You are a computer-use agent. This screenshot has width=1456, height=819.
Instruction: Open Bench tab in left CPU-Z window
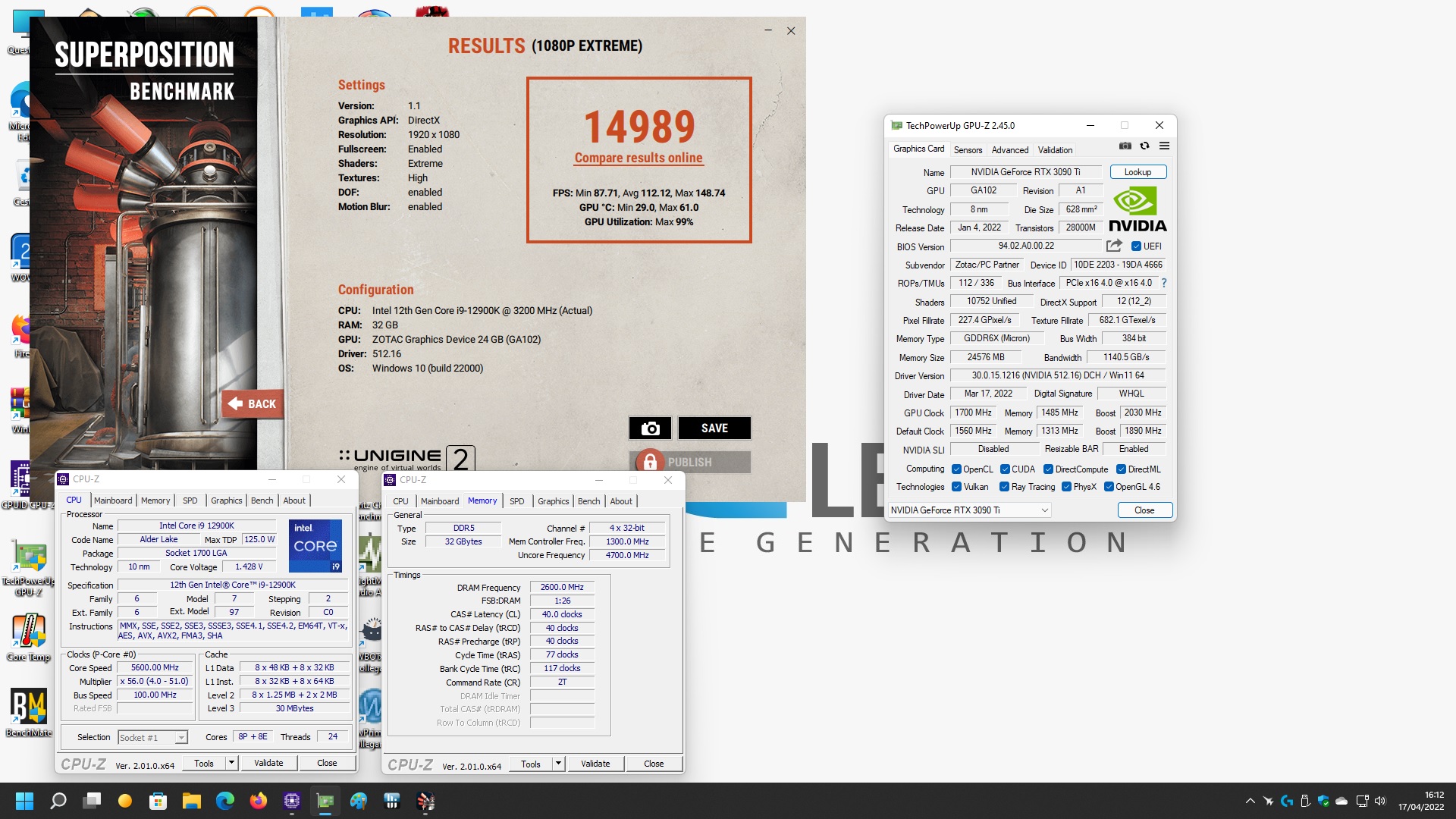point(262,500)
